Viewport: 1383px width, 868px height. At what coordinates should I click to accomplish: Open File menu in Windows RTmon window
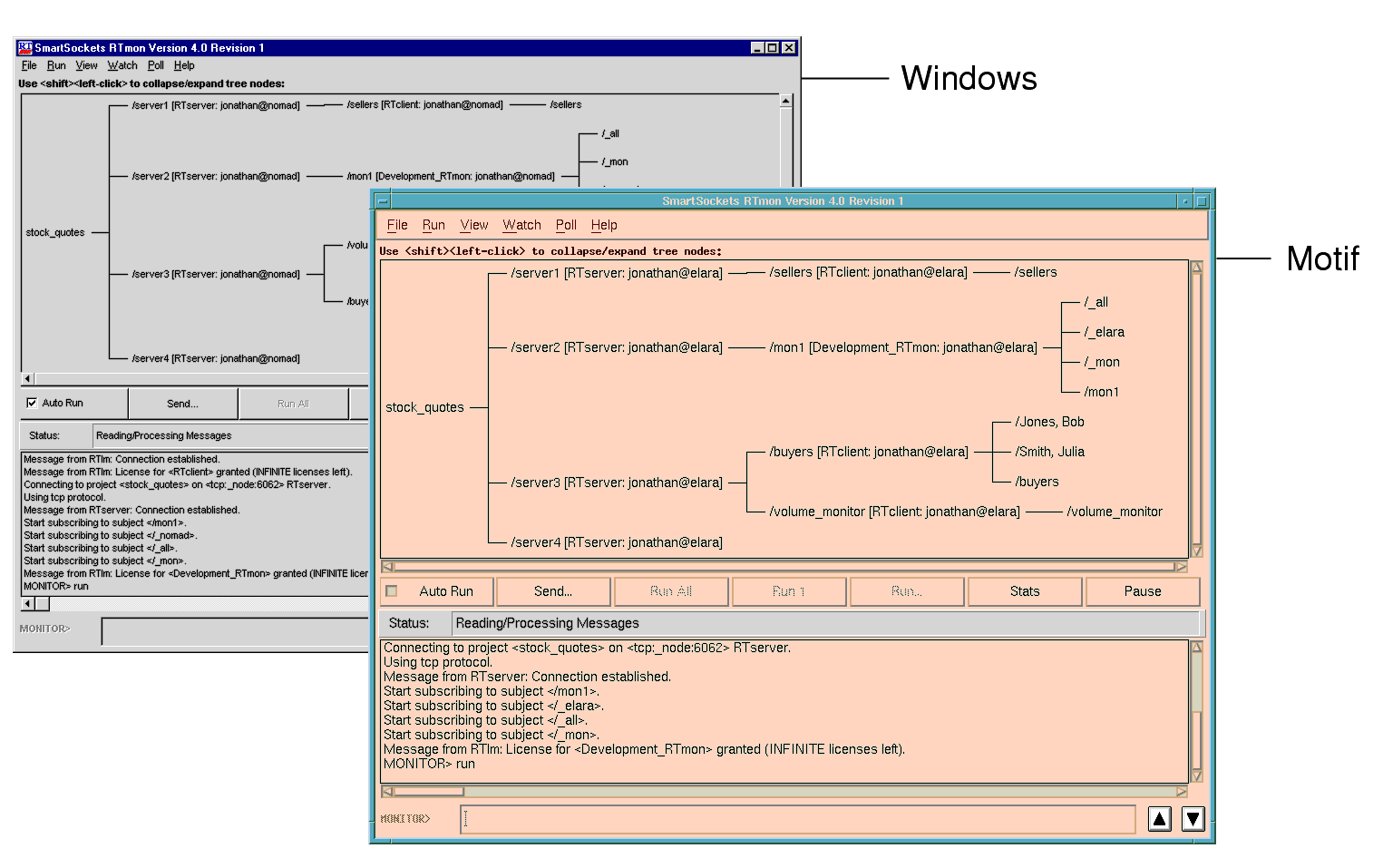coord(29,65)
